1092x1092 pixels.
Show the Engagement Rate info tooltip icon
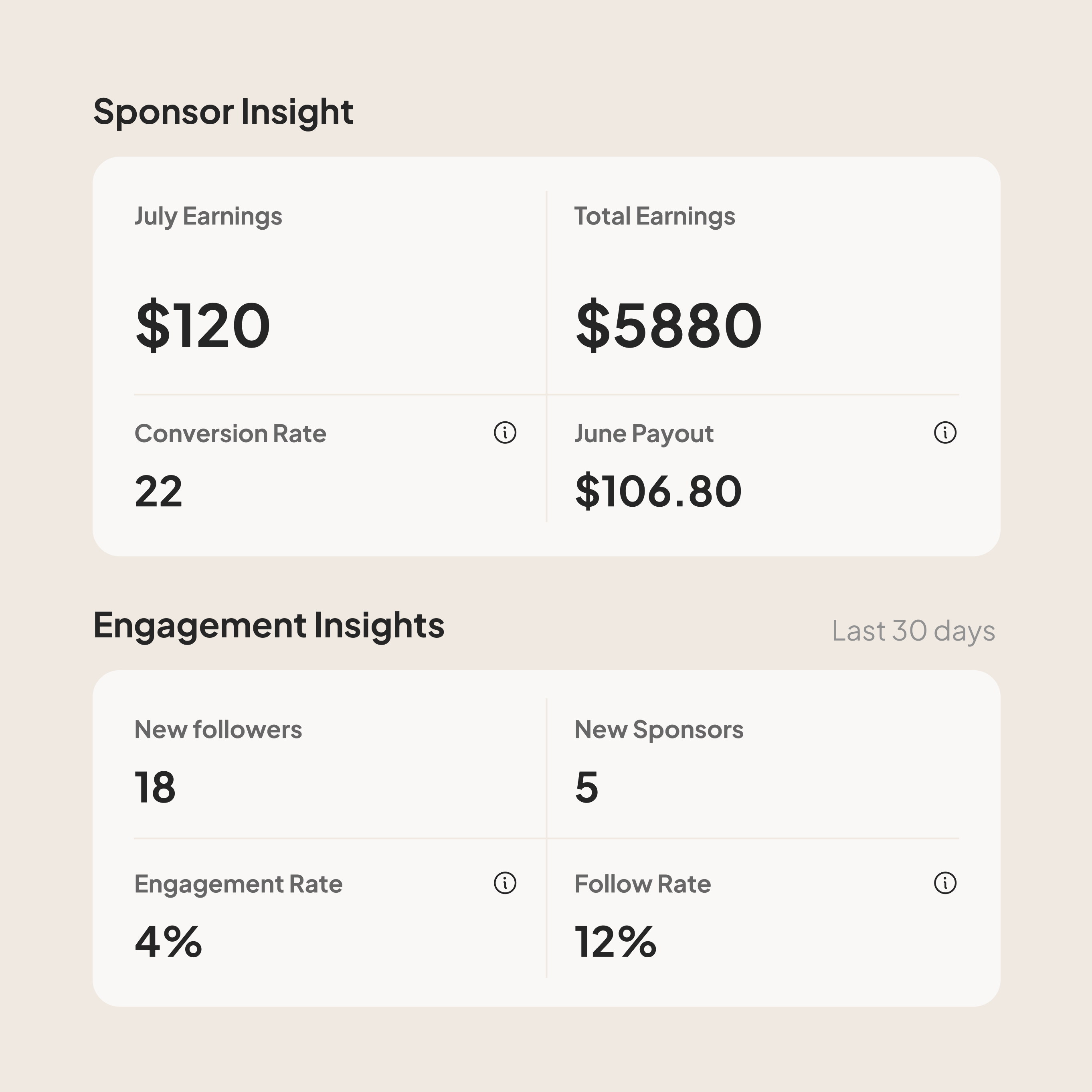pyautogui.click(x=505, y=883)
